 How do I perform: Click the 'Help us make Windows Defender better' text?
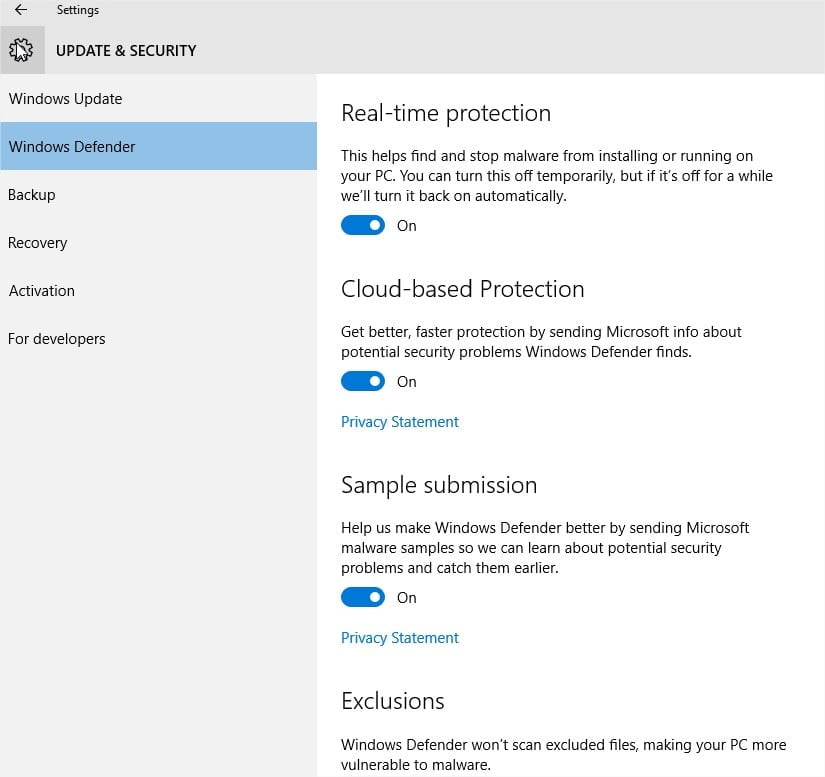[x=545, y=548]
